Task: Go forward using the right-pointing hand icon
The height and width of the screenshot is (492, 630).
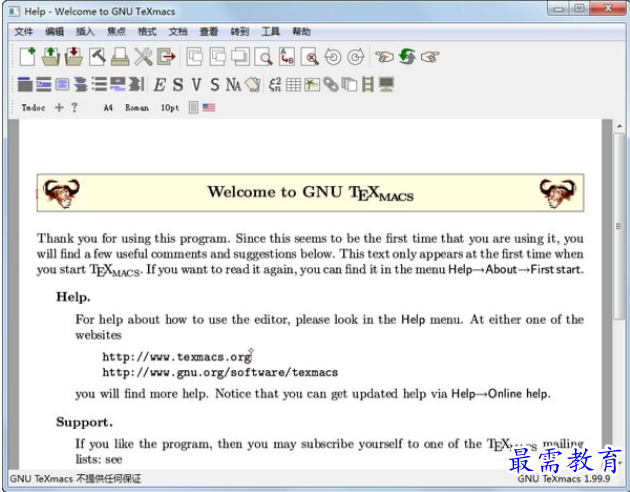Action: [430, 57]
